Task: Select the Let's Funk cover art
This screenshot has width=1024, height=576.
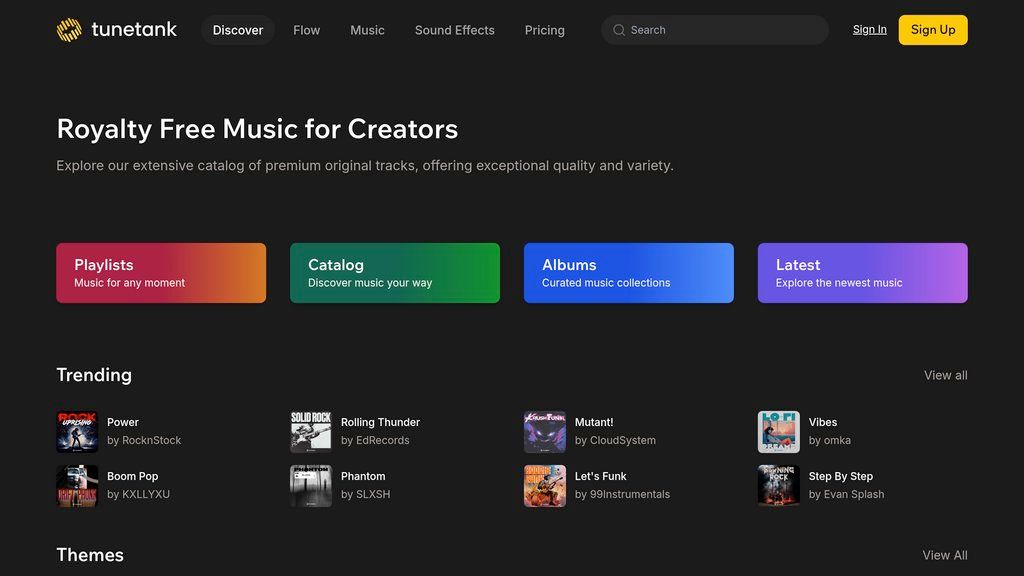Action: [x=545, y=486]
